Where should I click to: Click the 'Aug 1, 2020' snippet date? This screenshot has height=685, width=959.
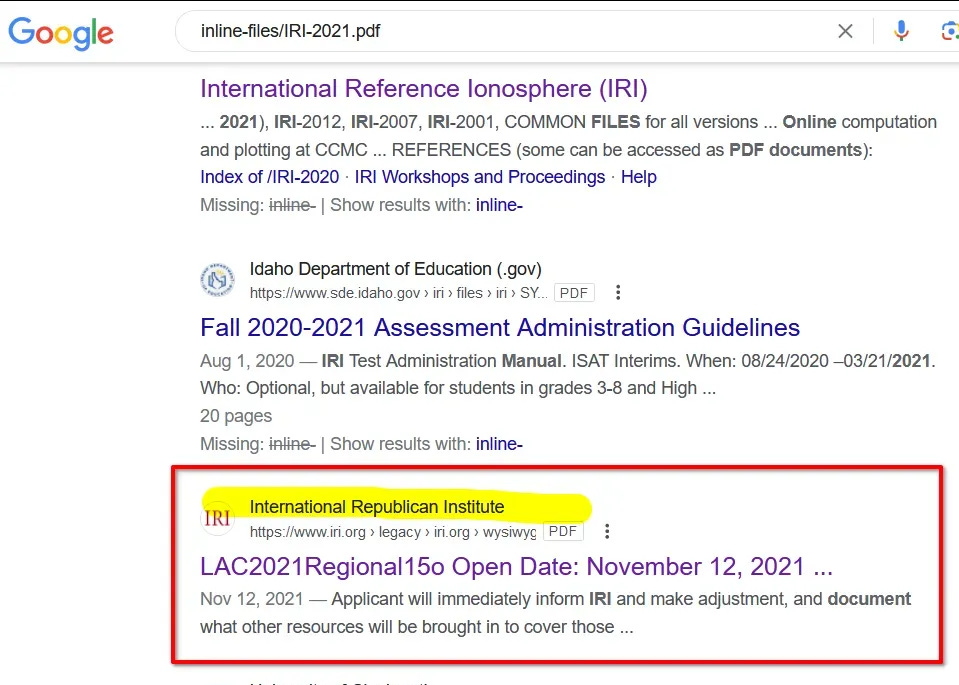(247, 361)
